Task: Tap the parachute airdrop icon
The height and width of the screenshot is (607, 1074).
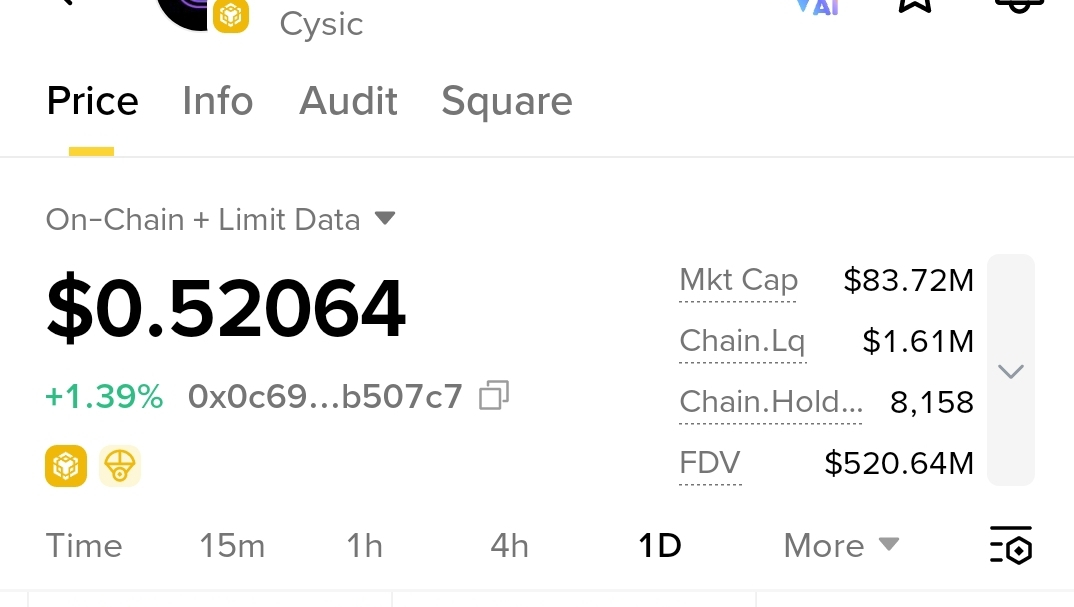Action: (x=120, y=466)
